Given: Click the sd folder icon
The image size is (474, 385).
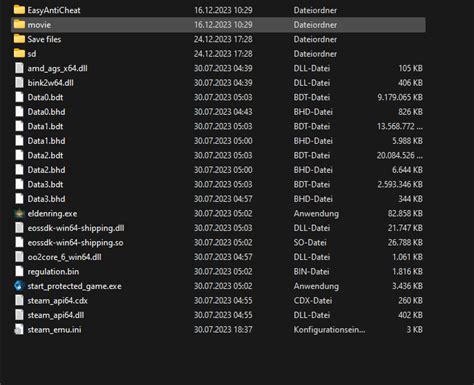Looking at the screenshot, I should coord(19,54).
